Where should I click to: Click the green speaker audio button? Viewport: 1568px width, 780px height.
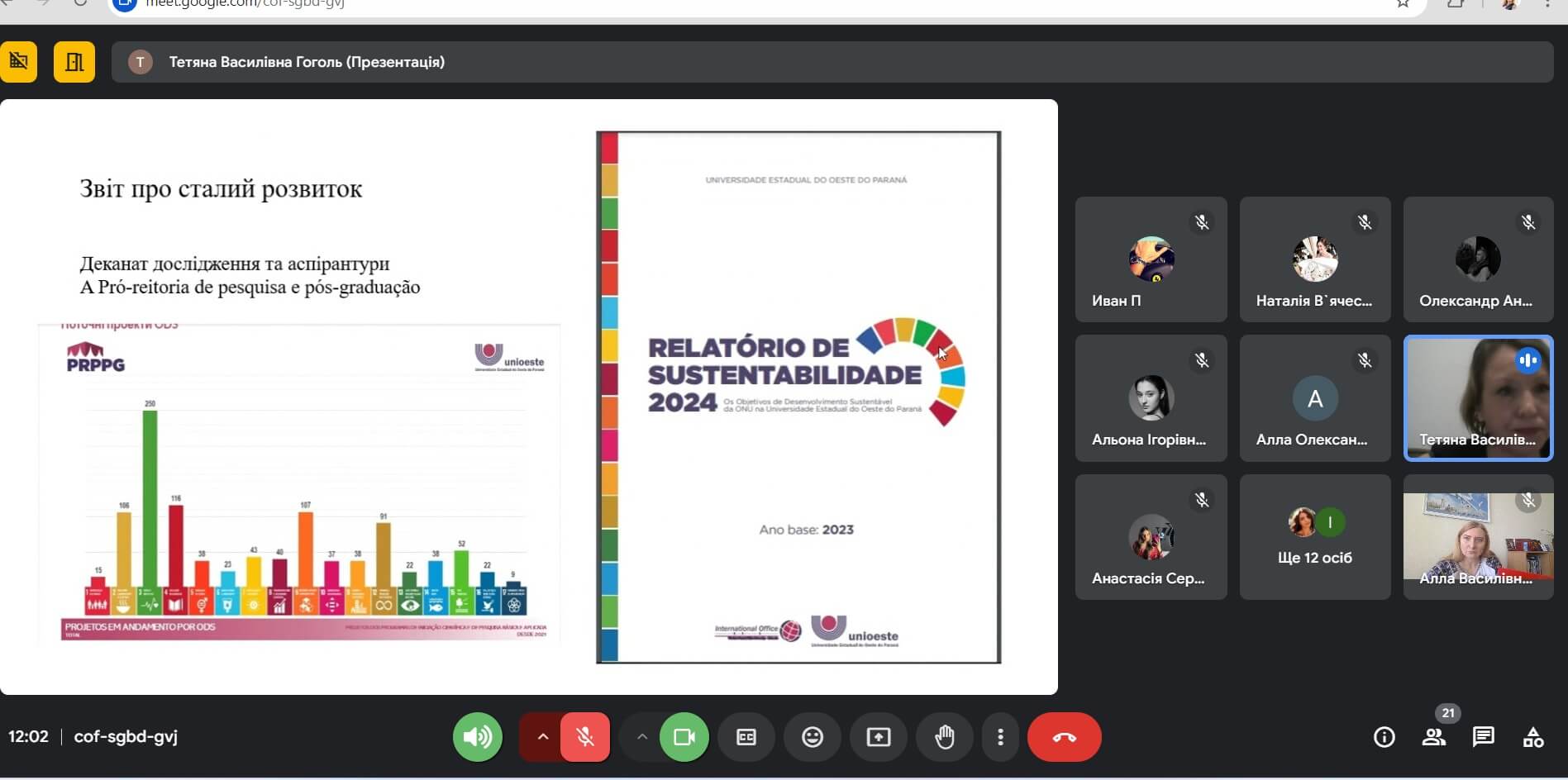(477, 736)
